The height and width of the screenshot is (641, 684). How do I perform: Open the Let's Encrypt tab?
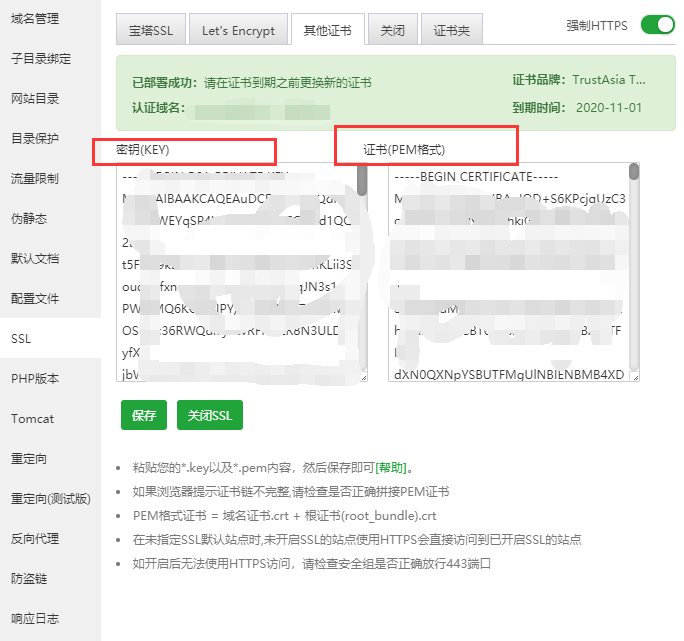click(x=238, y=31)
